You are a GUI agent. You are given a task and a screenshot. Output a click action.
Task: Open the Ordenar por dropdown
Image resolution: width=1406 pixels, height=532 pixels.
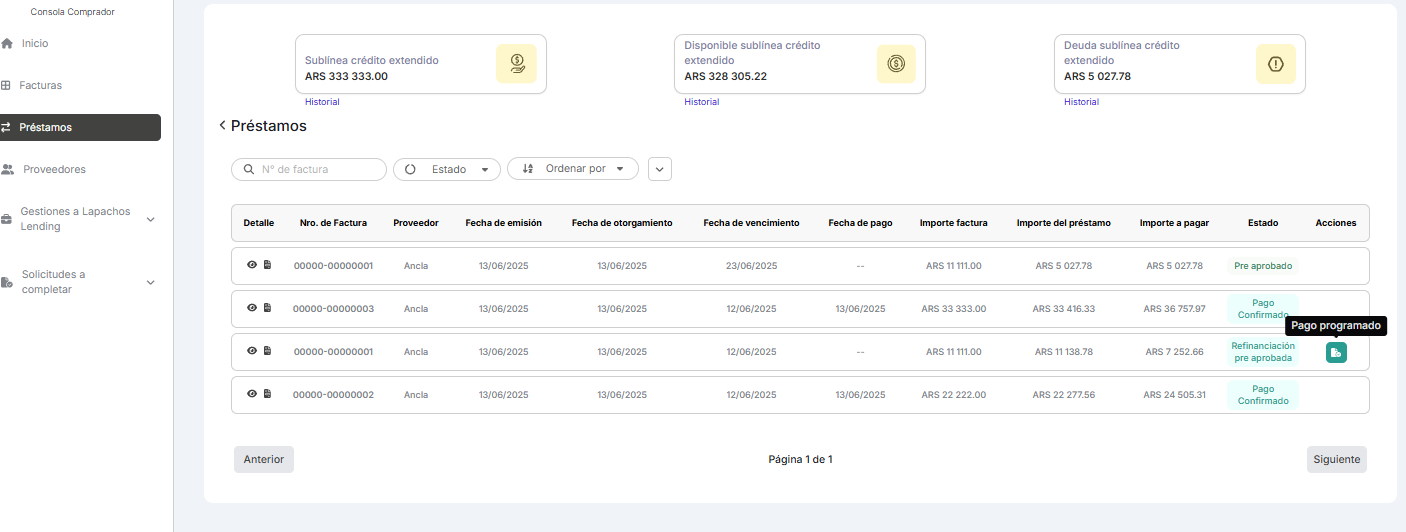(x=573, y=169)
